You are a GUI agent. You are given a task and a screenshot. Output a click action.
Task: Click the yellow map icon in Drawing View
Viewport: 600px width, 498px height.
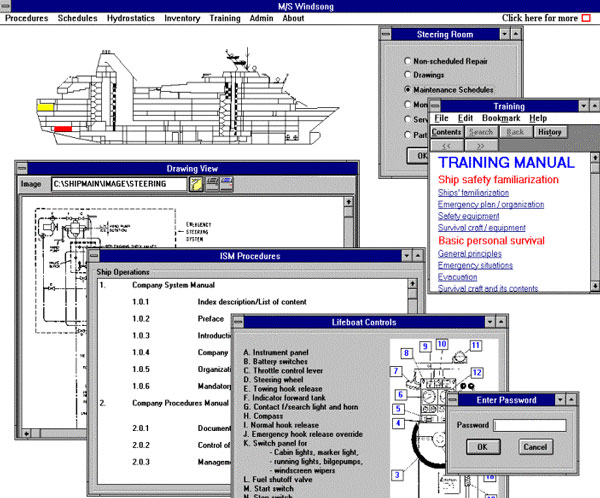coord(196,184)
